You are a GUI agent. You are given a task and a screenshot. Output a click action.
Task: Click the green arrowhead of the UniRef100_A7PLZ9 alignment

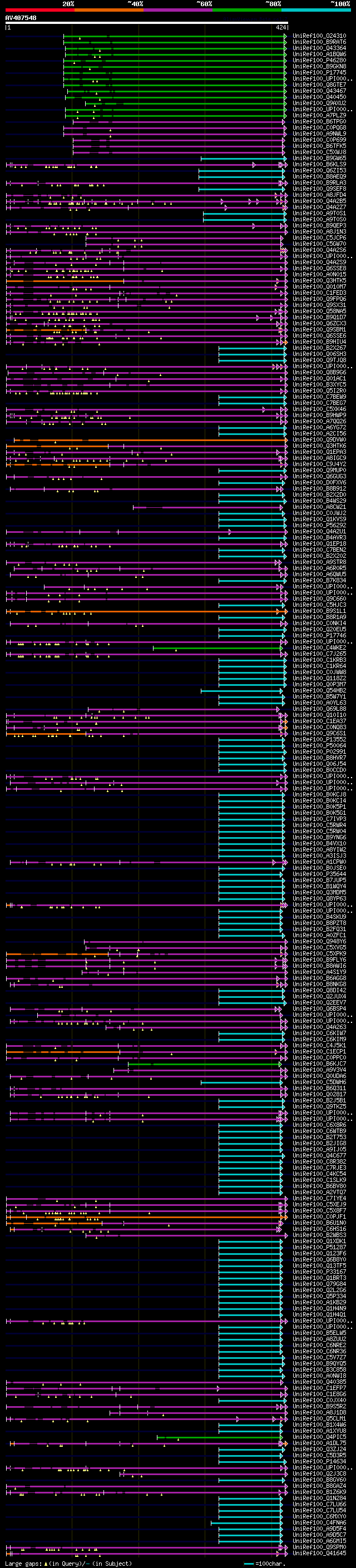point(284,116)
